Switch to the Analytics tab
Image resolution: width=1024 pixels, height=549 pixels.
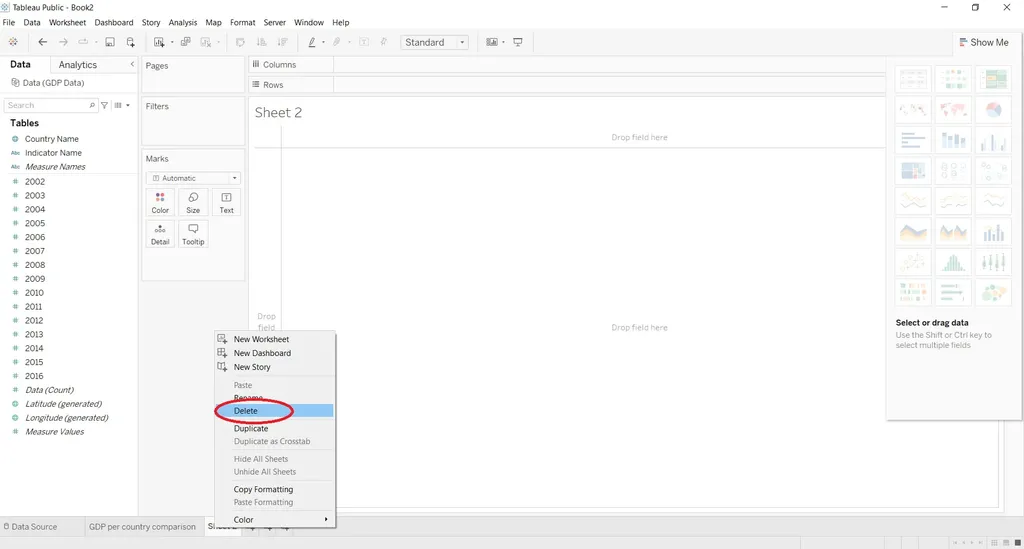78,65
